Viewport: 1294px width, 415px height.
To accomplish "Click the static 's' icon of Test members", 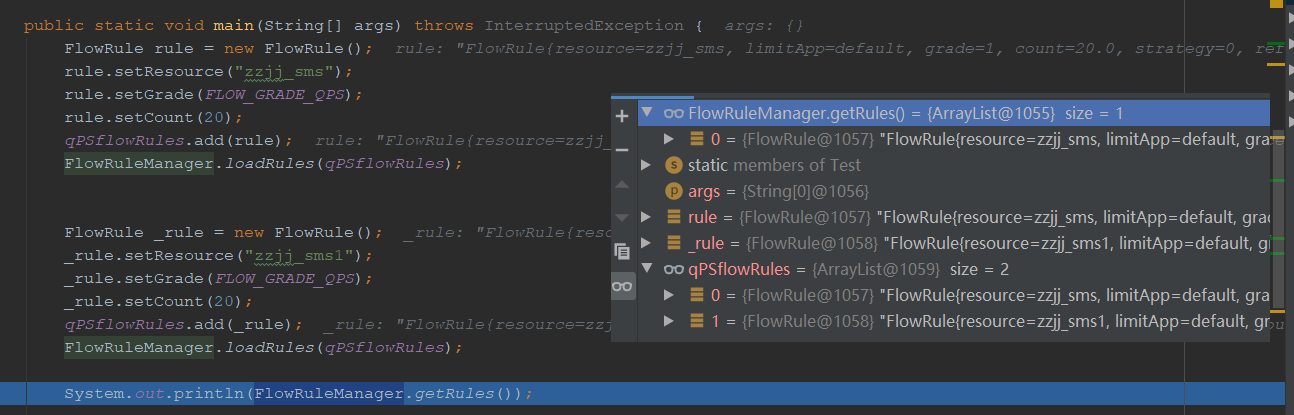I will (674, 165).
